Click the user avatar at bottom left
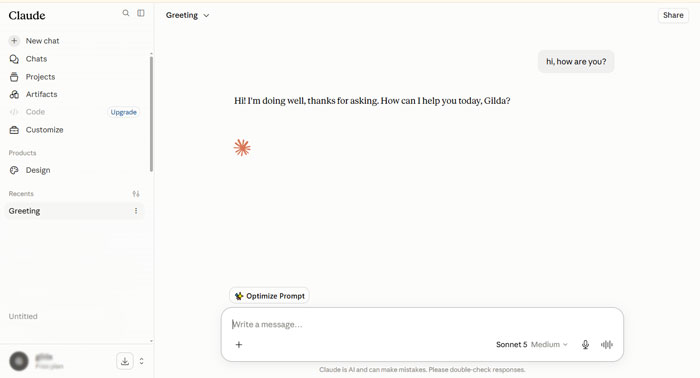Screen dimensions: 700x378 [x=19, y=361]
